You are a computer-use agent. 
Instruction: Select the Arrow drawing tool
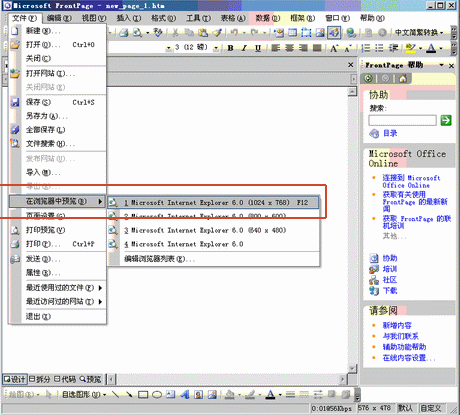pos(129,395)
